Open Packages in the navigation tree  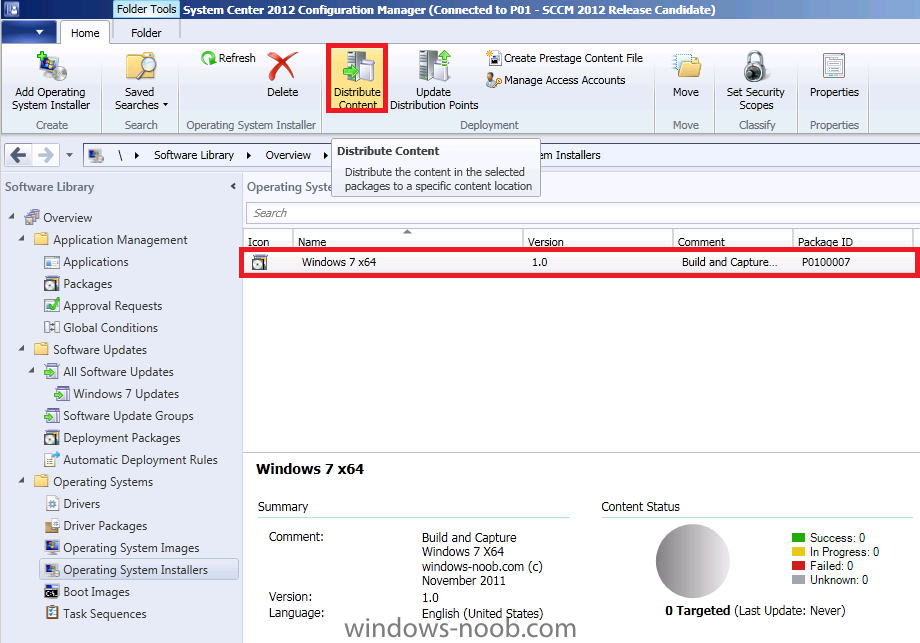[x=87, y=284]
